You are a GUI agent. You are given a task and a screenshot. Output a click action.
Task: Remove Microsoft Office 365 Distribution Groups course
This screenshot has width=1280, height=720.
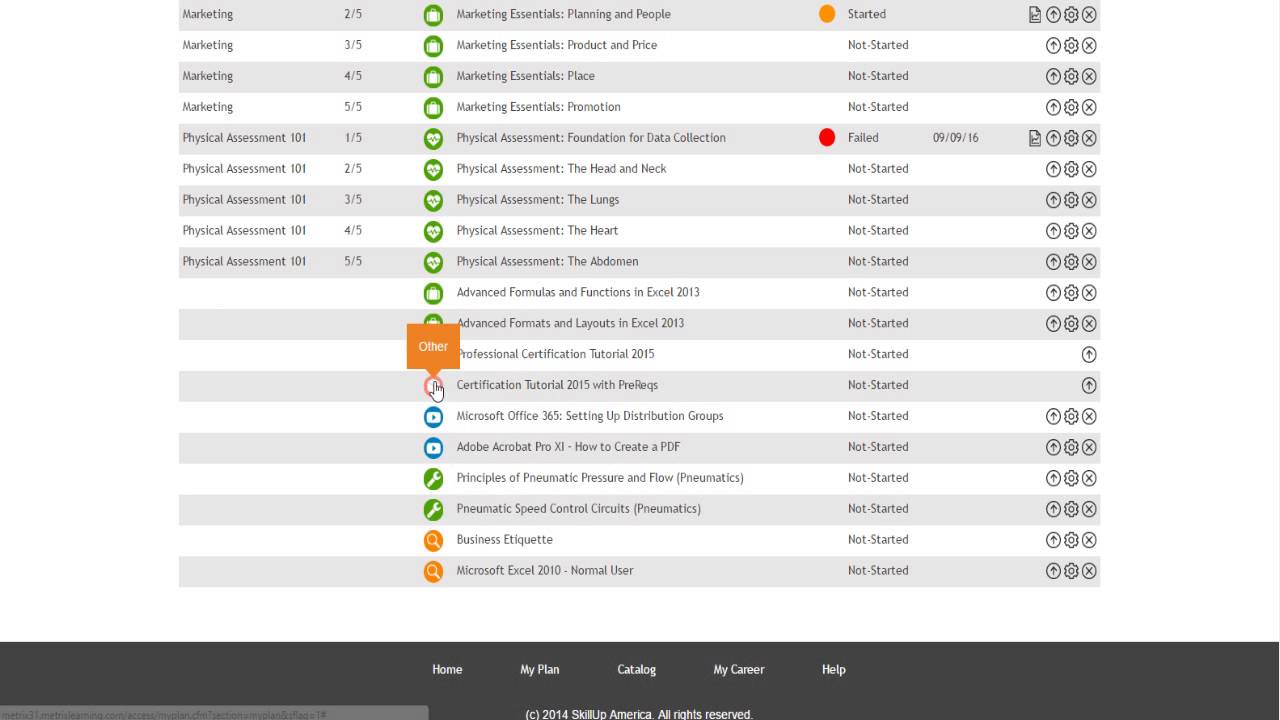[x=1089, y=416]
